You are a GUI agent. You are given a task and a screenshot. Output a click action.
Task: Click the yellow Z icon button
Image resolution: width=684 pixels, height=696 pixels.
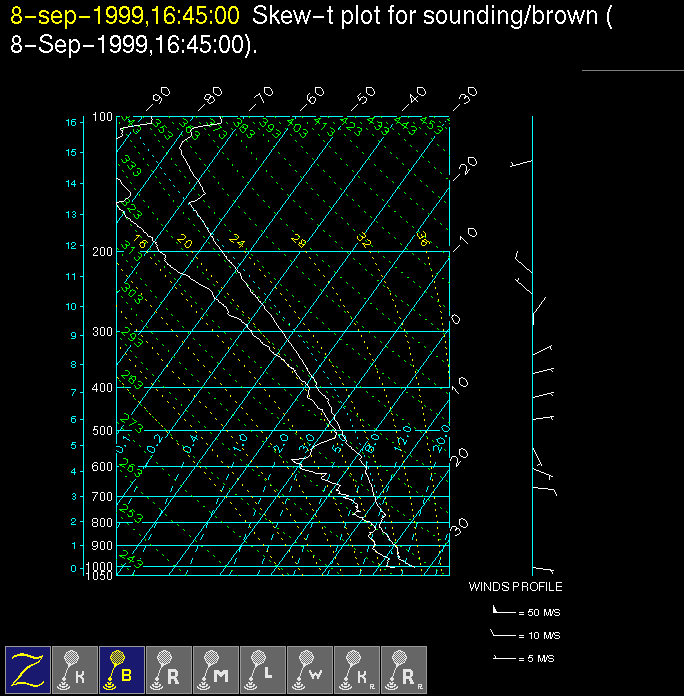pos(28,669)
